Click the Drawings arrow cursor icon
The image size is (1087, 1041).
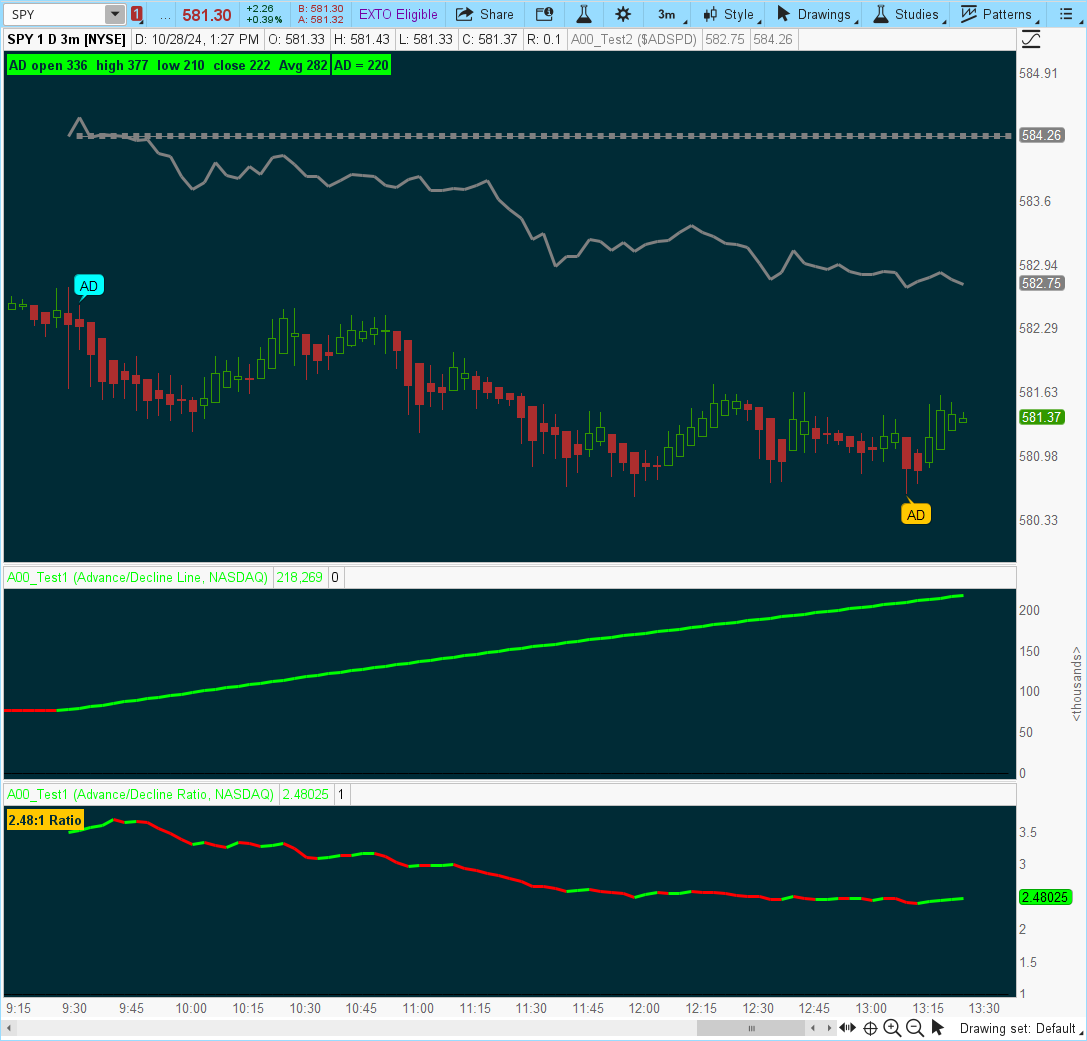[x=783, y=14]
